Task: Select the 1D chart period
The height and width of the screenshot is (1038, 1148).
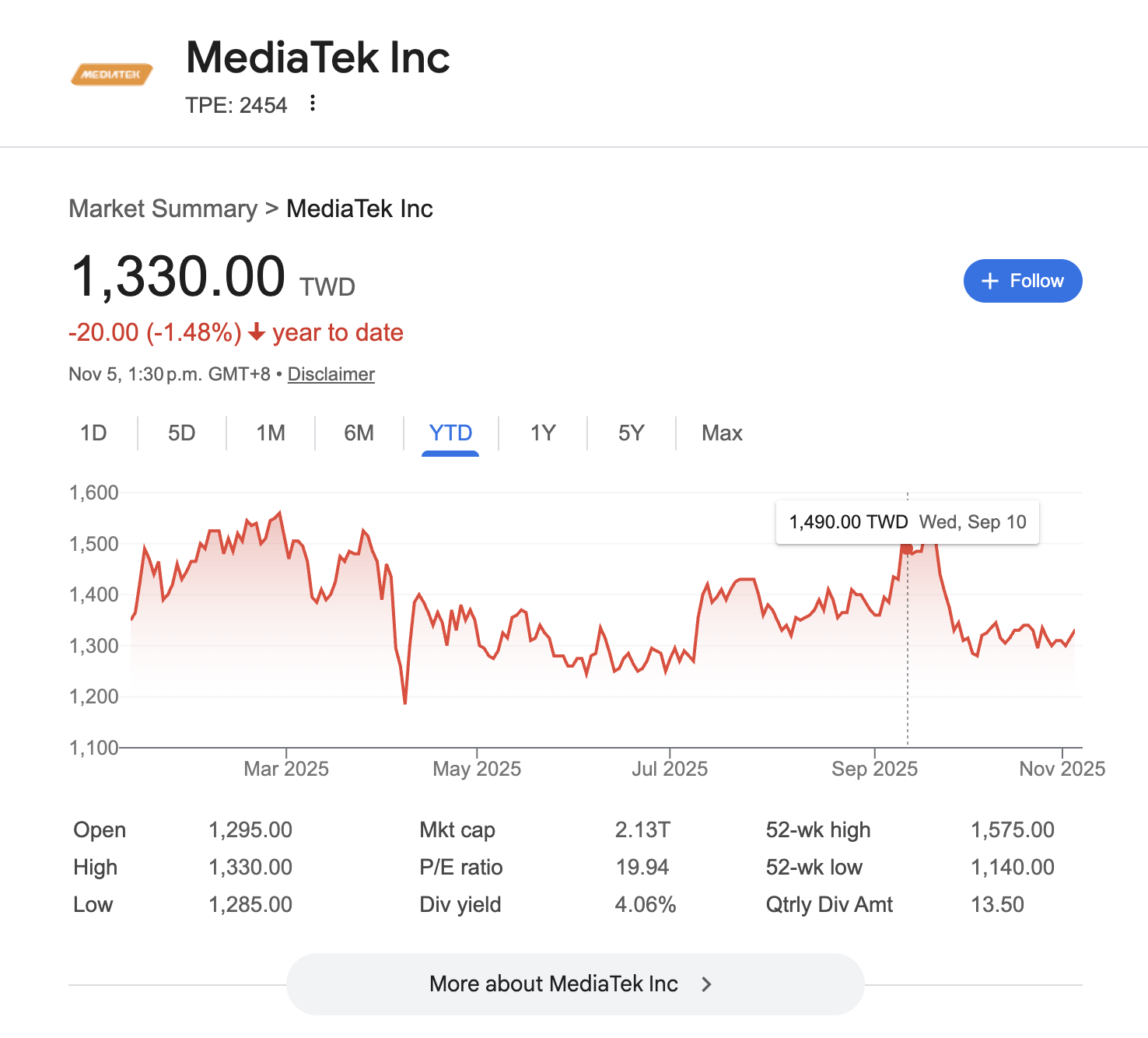Action: pyautogui.click(x=93, y=433)
